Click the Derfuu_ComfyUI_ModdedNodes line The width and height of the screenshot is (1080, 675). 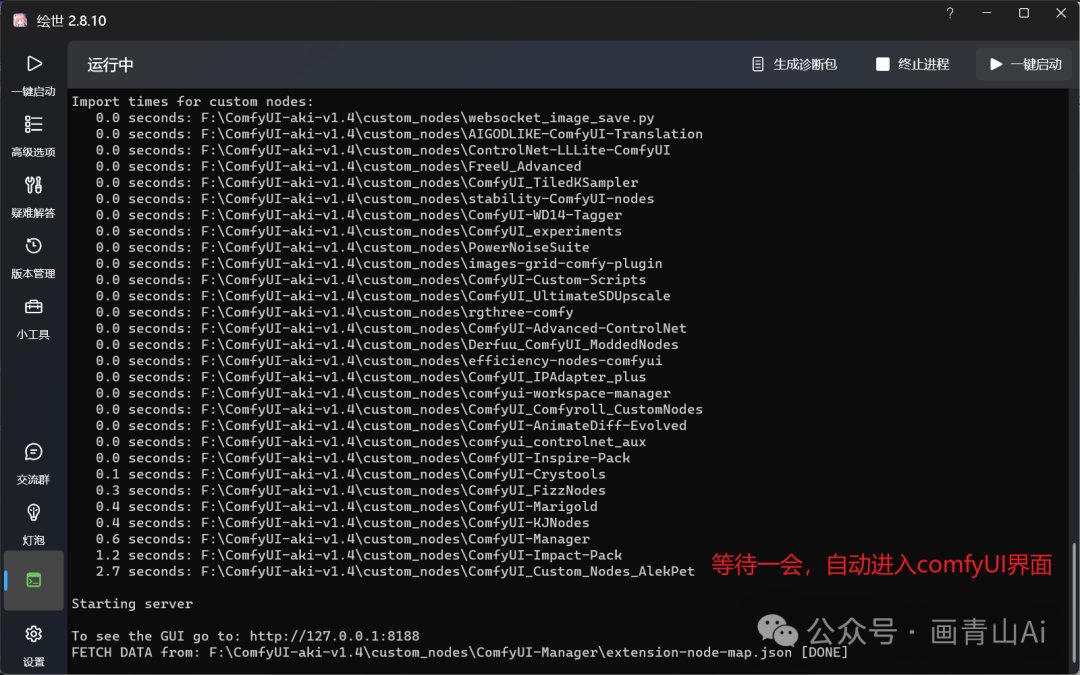click(x=386, y=344)
